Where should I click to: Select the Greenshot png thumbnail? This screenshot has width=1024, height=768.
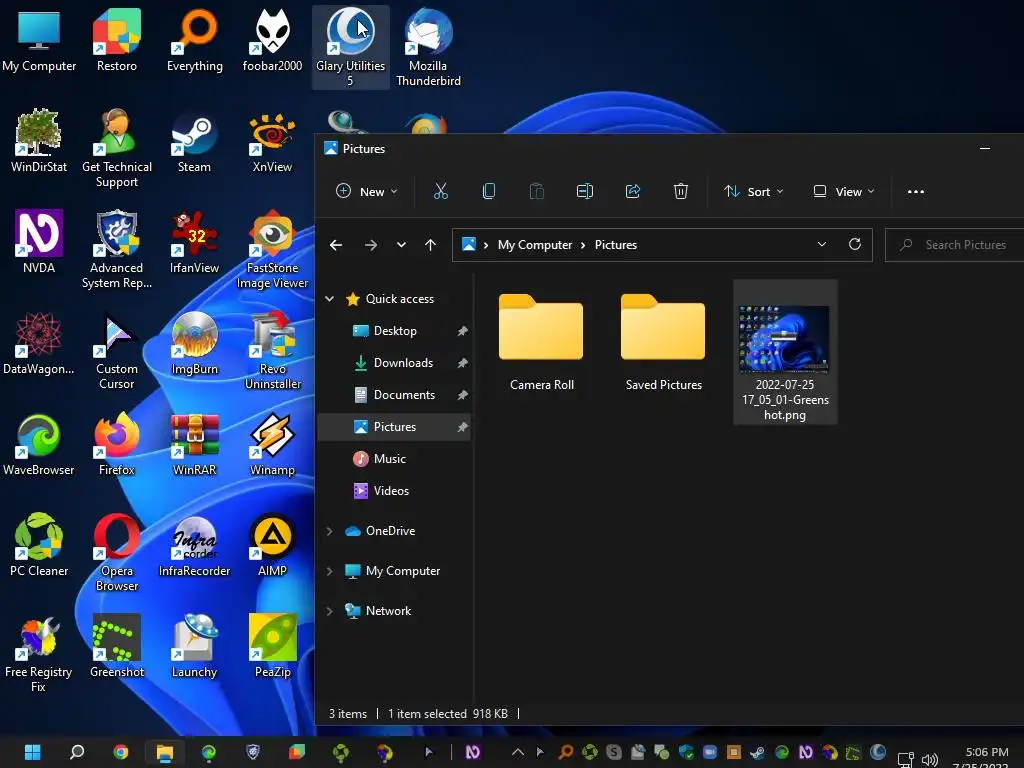[784, 340]
